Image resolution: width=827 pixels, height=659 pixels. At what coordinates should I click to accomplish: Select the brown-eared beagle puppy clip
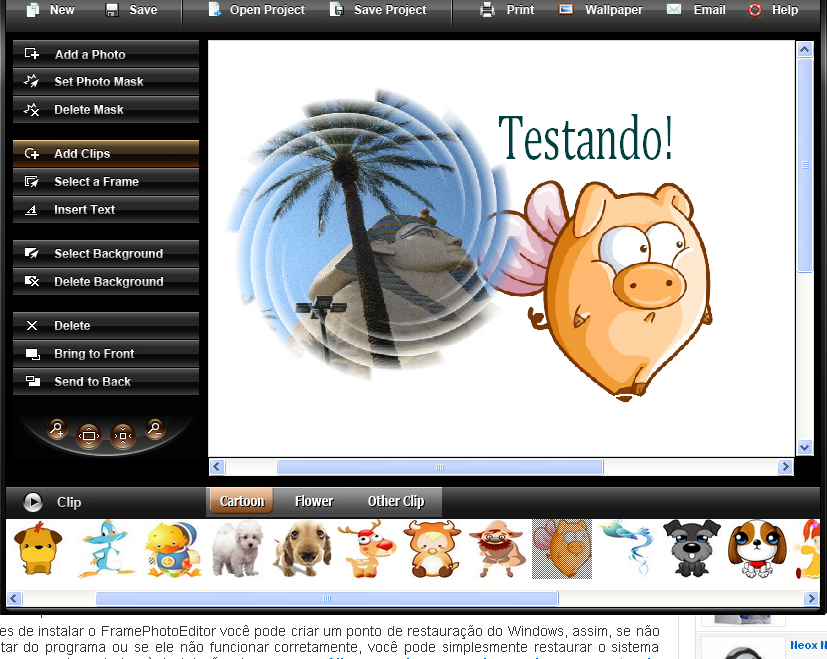click(x=757, y=549)
